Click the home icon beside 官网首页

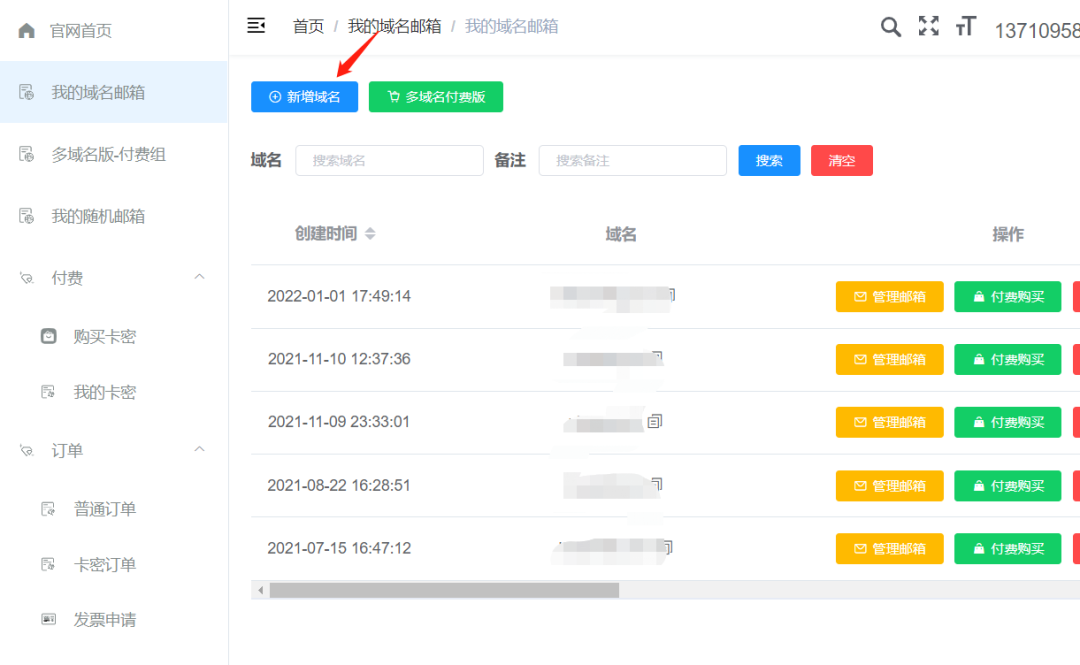27,30
